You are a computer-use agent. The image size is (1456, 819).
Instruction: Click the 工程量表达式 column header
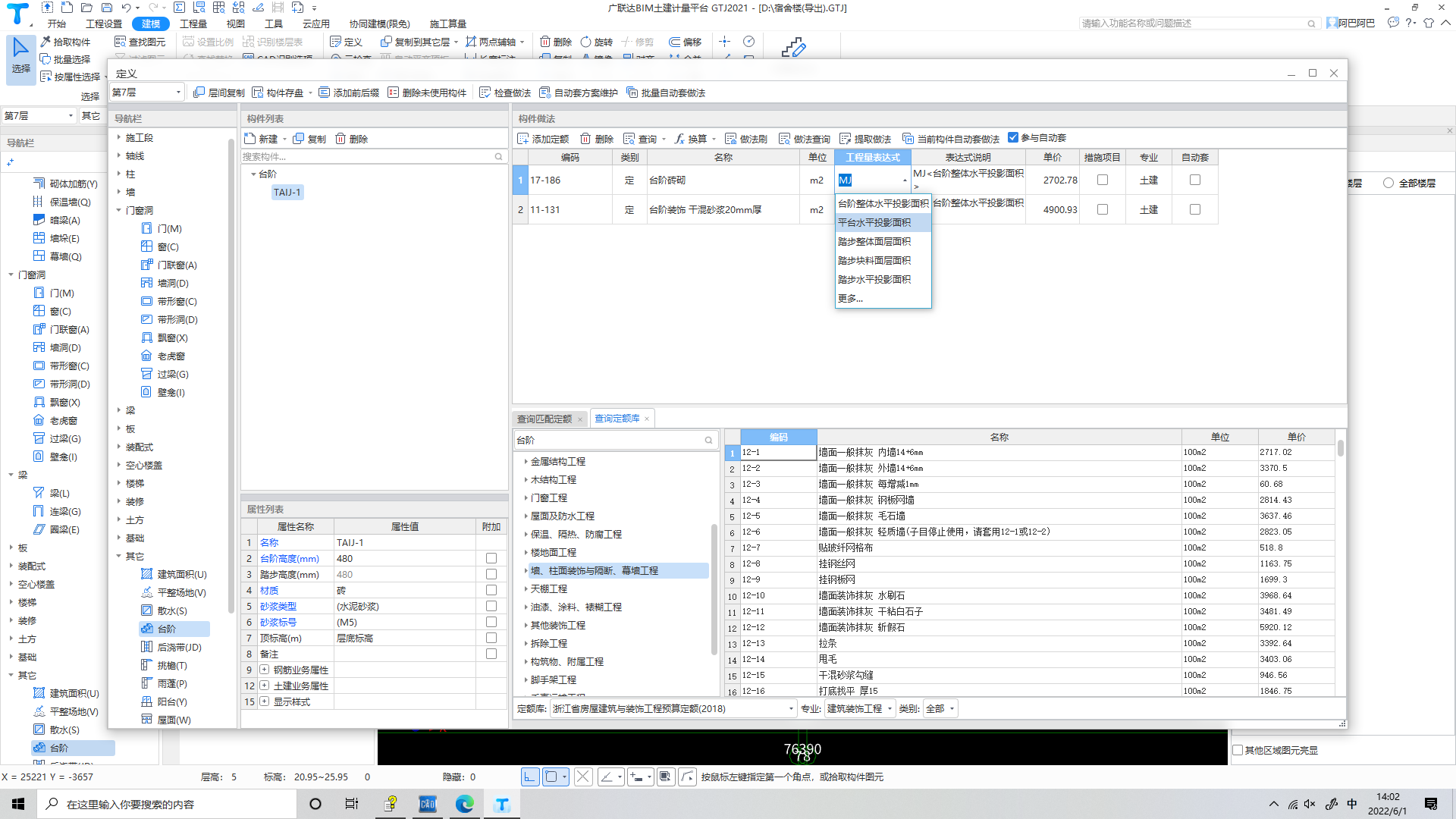tap(873, 157)
